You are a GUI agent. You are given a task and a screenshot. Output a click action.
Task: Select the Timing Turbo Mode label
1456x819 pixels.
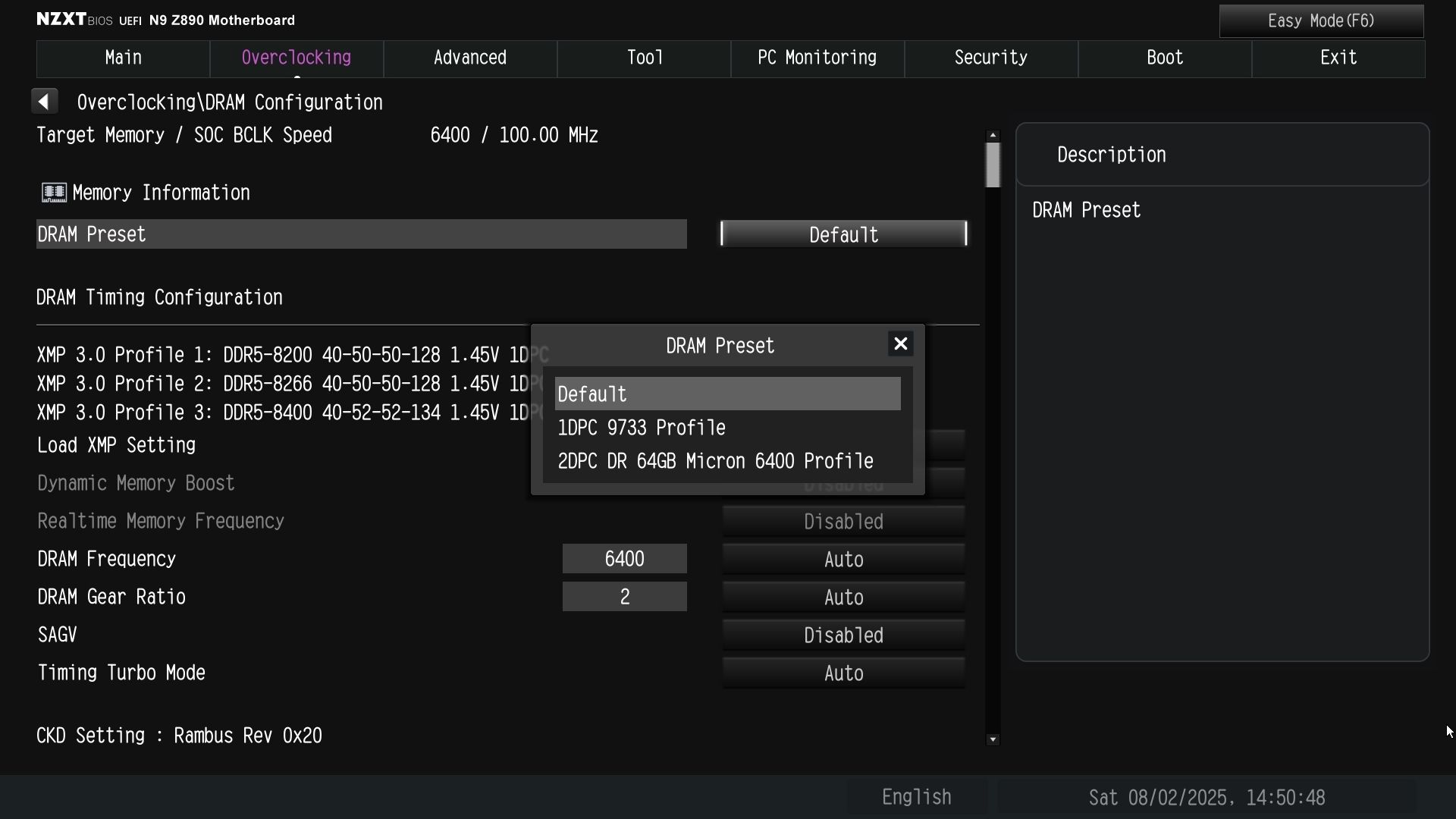pyautogui.click(x=121, y=673)
